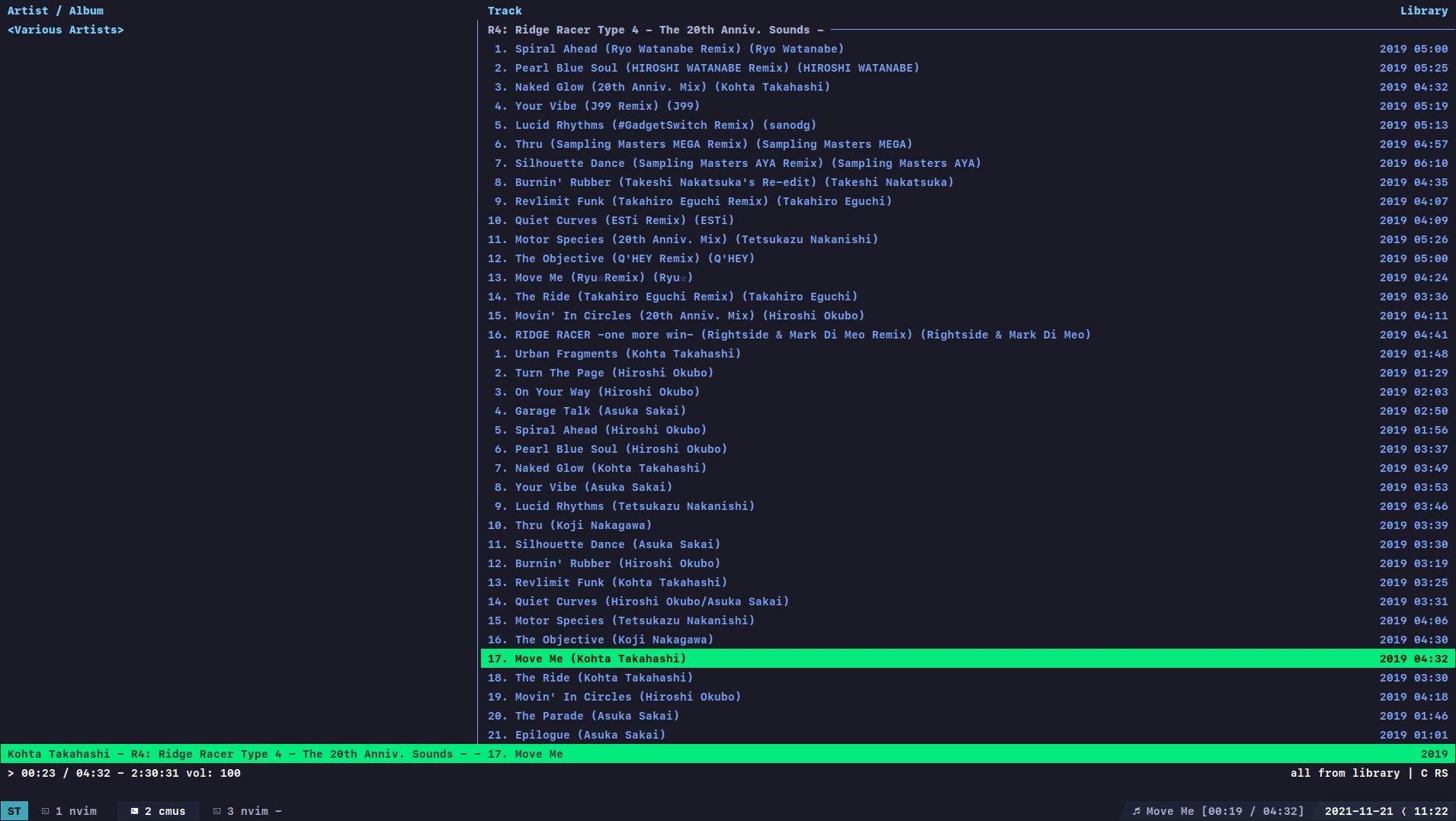Select Burnin' Rubber (Hiroshi Okubo)
The height and width of the screenshot is (821, 1456).
[968, 563]
